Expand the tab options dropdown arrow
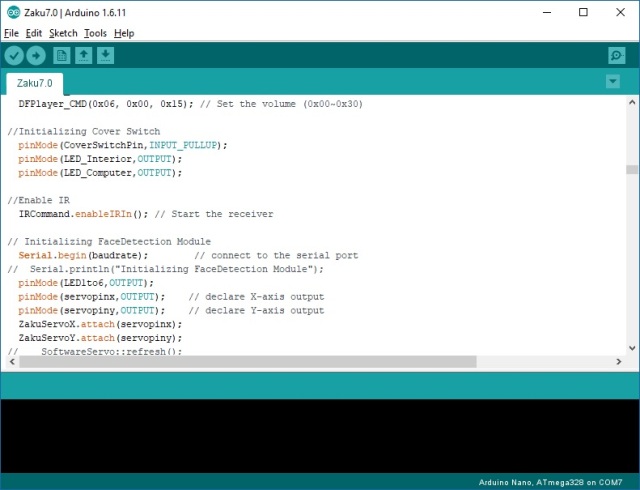 point(613,81)
